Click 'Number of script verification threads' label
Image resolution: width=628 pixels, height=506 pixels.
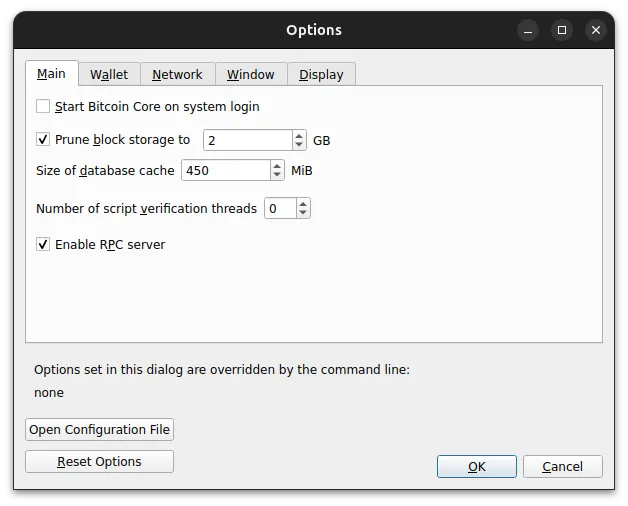pyautogui.click(x=146, y=208)
